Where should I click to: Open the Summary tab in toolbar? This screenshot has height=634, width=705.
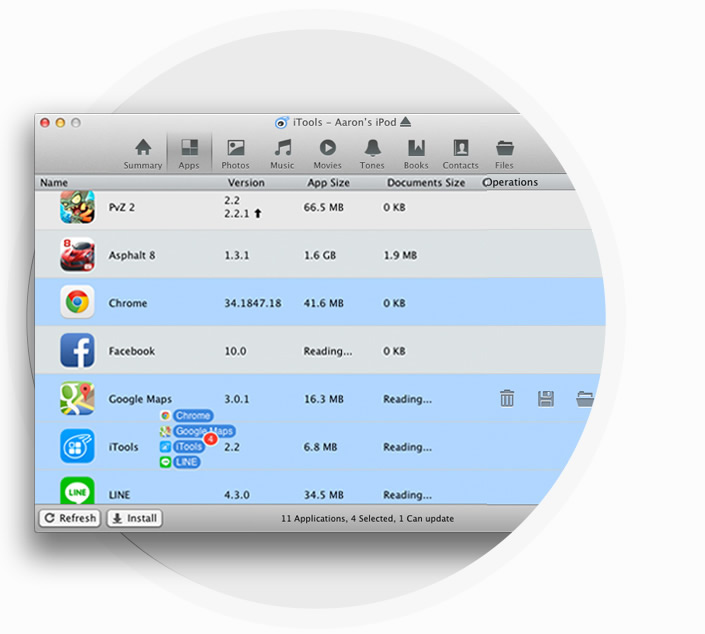(143, 153)
